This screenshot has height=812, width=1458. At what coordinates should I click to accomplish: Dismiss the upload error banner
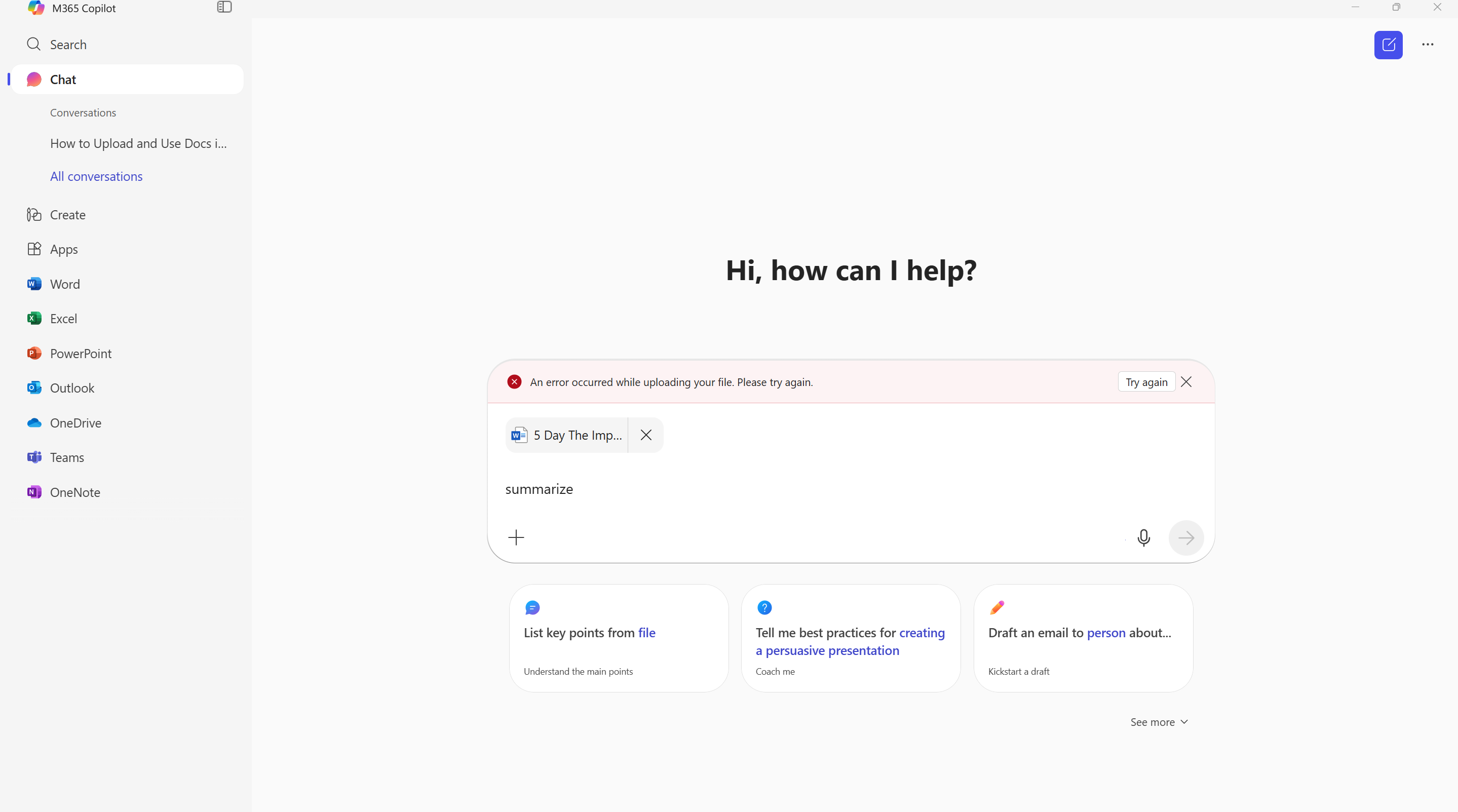pos(1186,382)
